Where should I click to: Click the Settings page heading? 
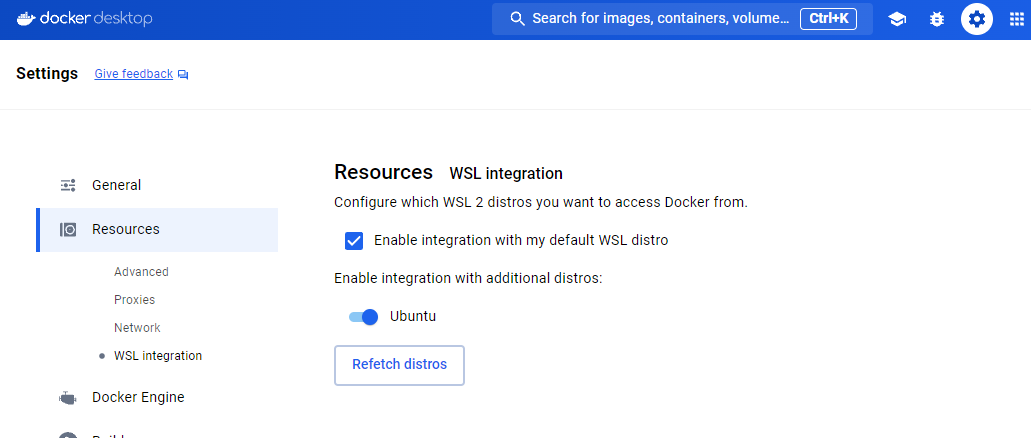click(47, 73)
